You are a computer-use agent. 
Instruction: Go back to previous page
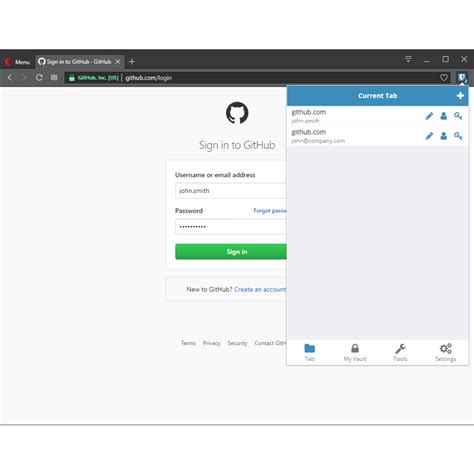(x=10, y=78)
